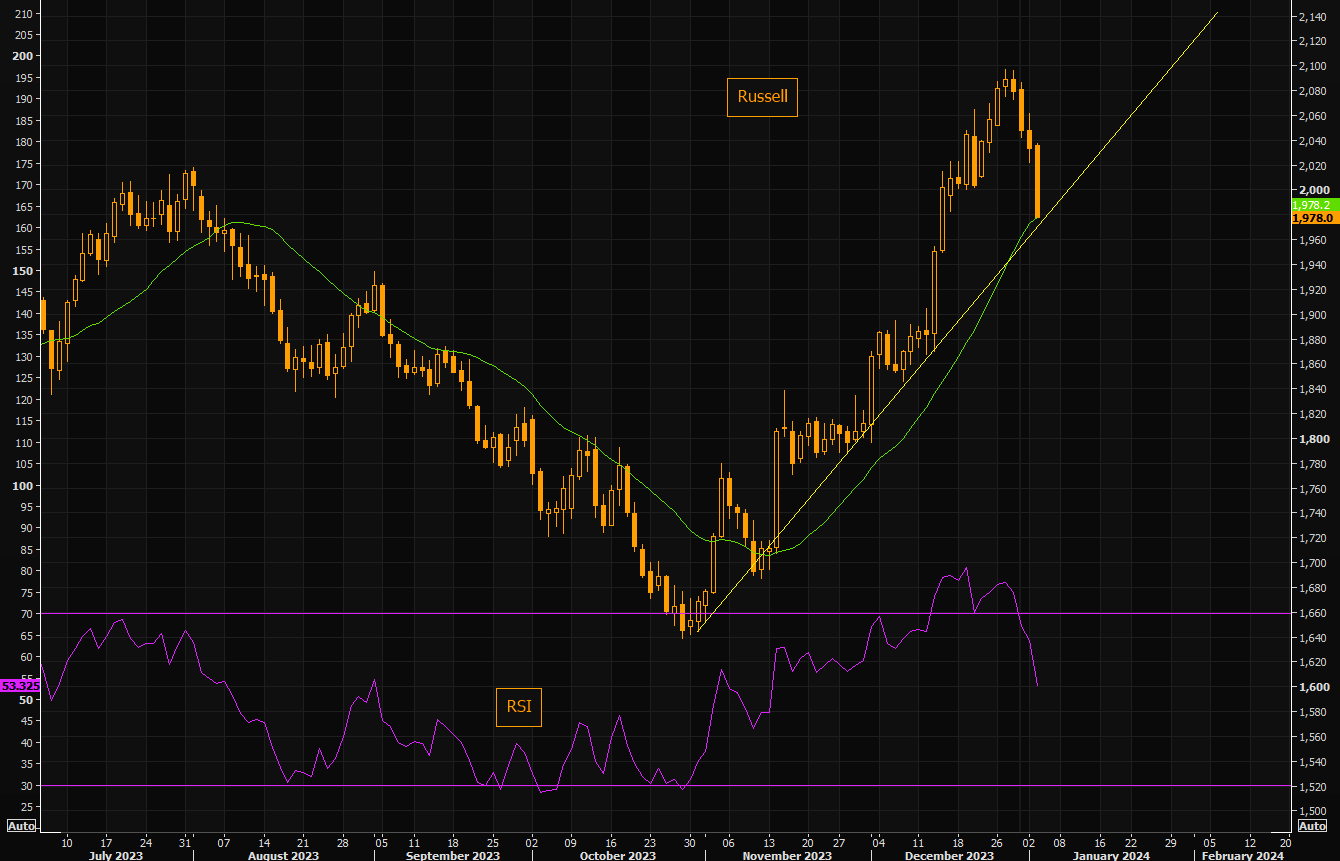The image size is (1340, 861).
Task: Click the December 2023 month label
Action: point(951,855)
